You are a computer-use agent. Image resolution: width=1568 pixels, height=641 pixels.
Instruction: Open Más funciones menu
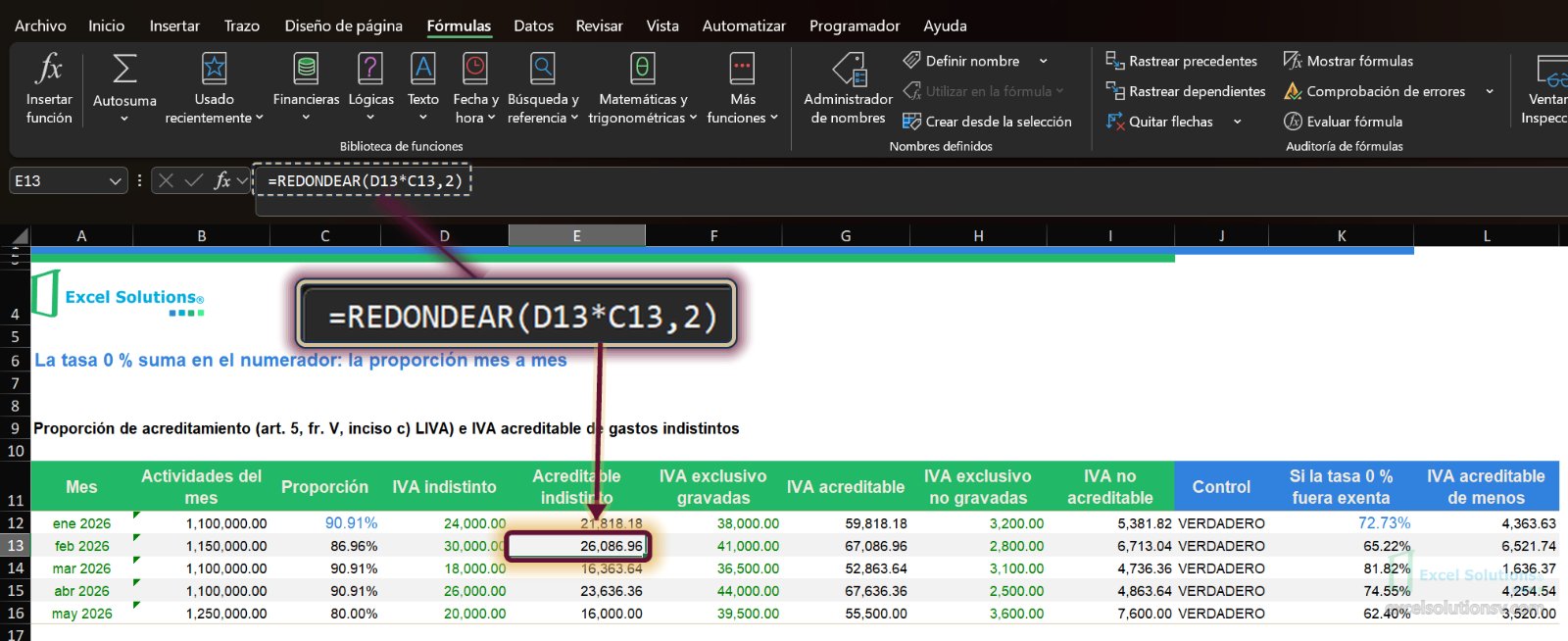[742, 89]
